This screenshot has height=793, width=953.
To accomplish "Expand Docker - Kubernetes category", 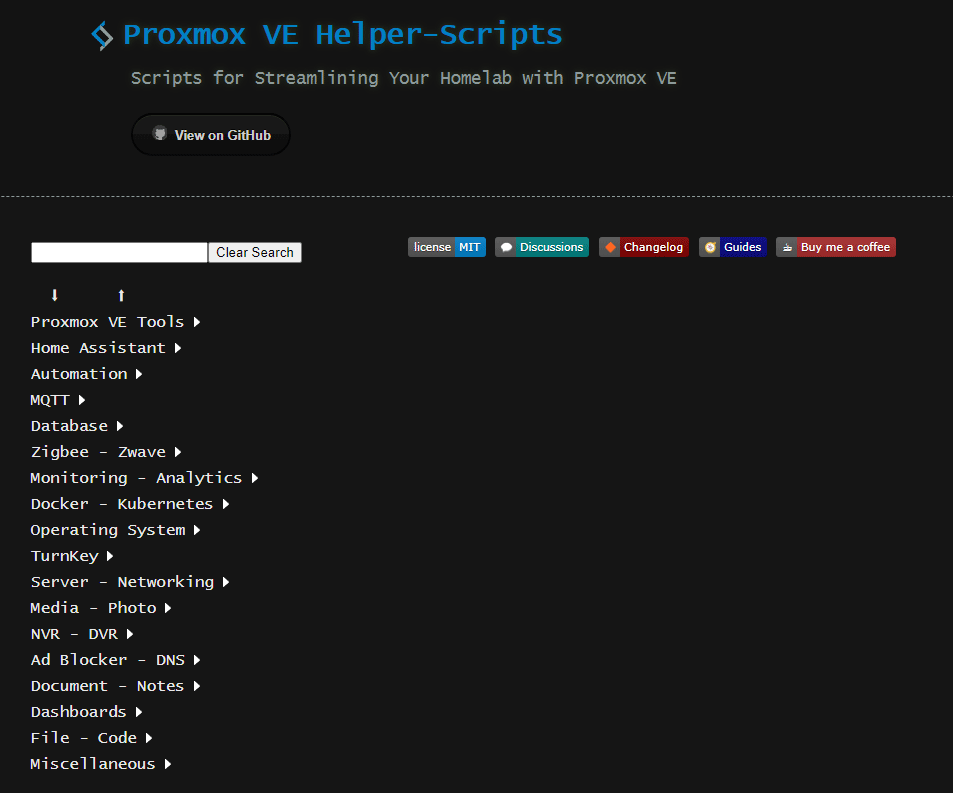I will tap(130, 504).
